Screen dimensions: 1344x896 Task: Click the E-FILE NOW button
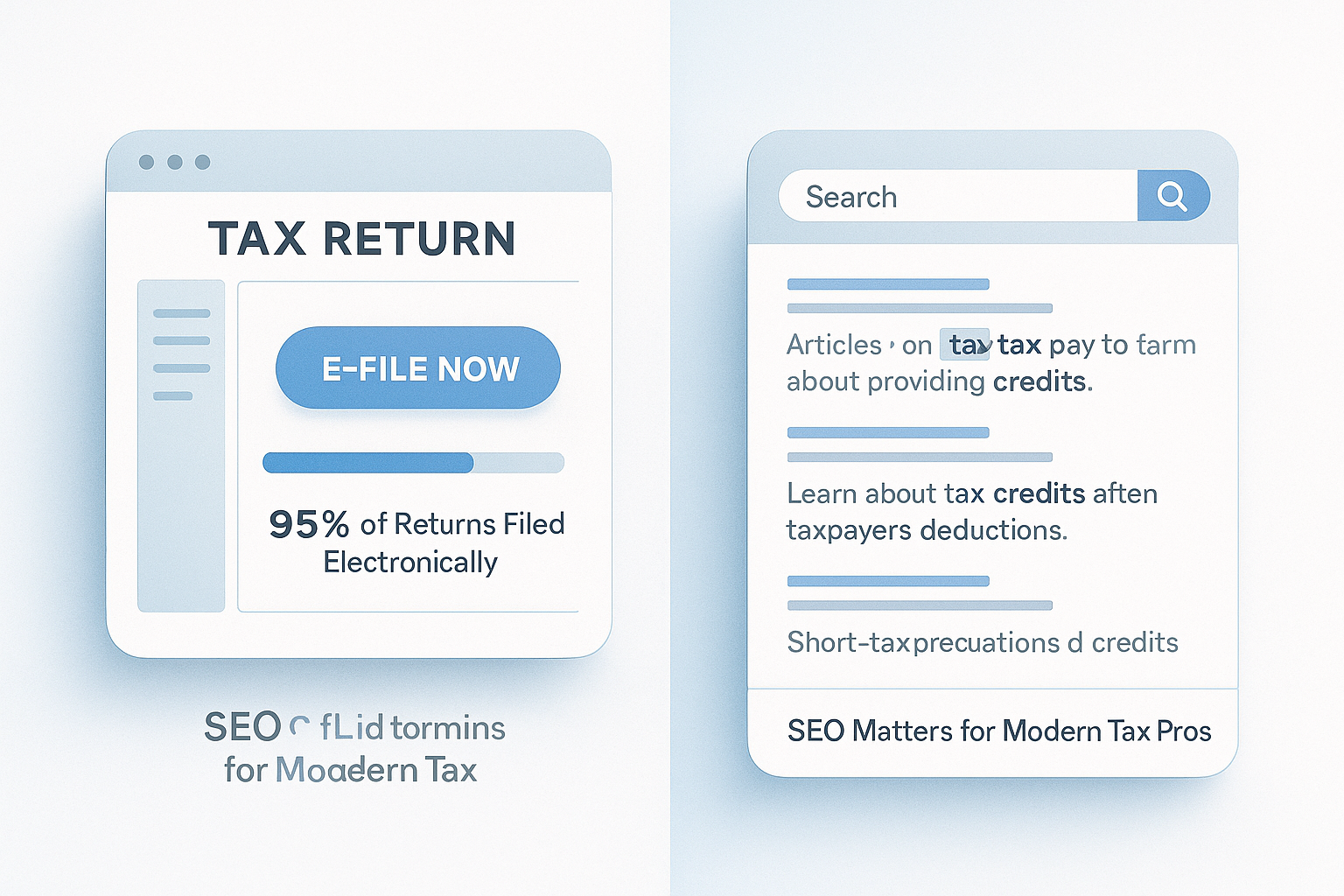(418, 367)
